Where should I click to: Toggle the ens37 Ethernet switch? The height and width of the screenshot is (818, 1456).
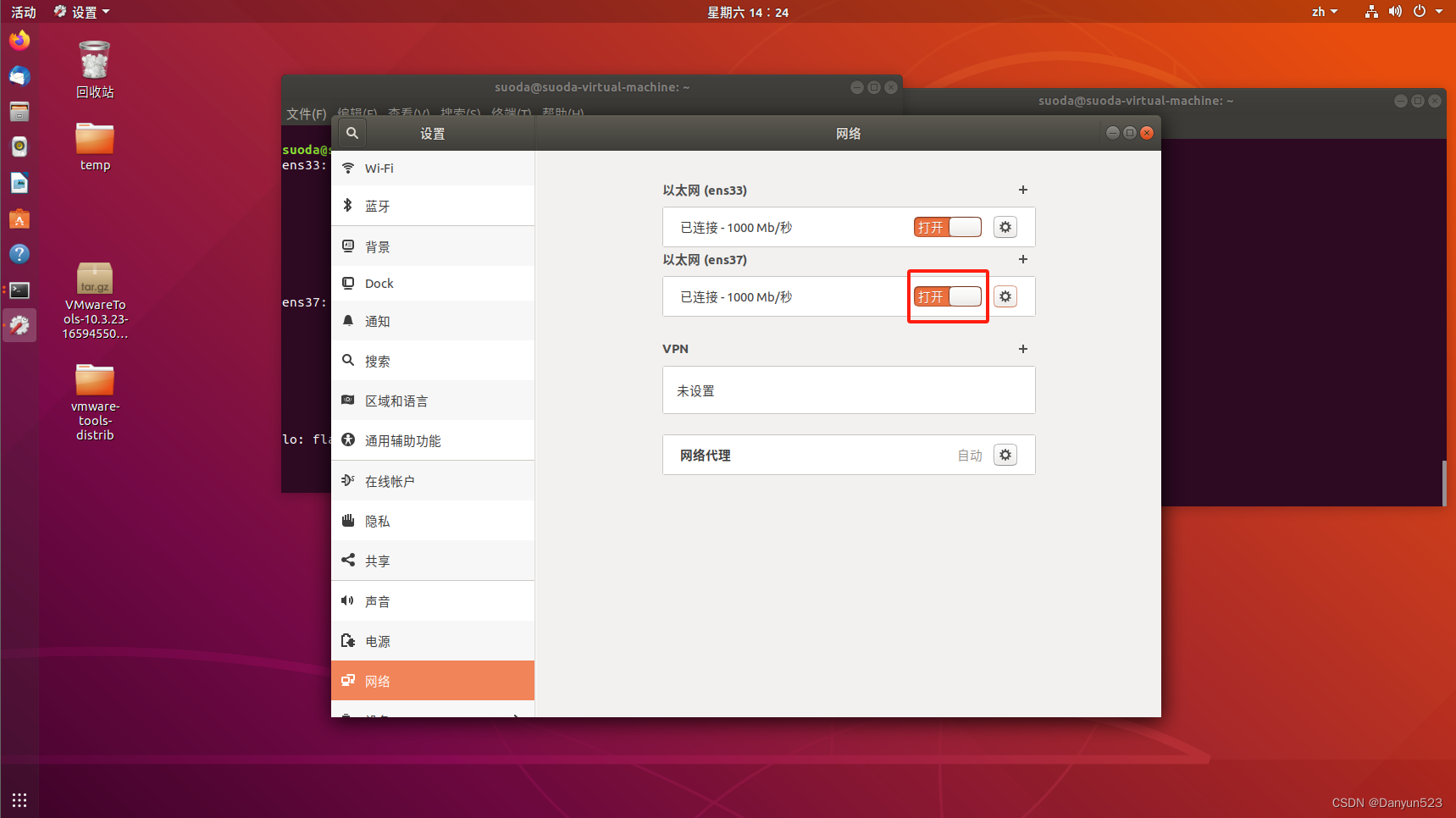point(948,296)
